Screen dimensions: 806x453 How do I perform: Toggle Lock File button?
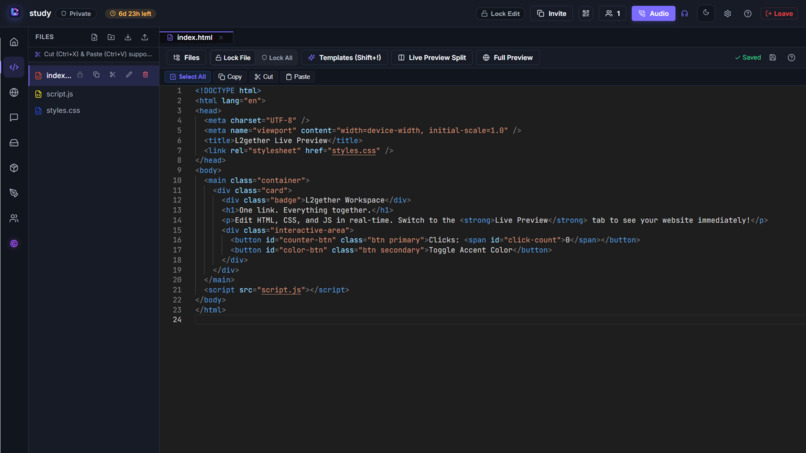(x=233, y=58)
